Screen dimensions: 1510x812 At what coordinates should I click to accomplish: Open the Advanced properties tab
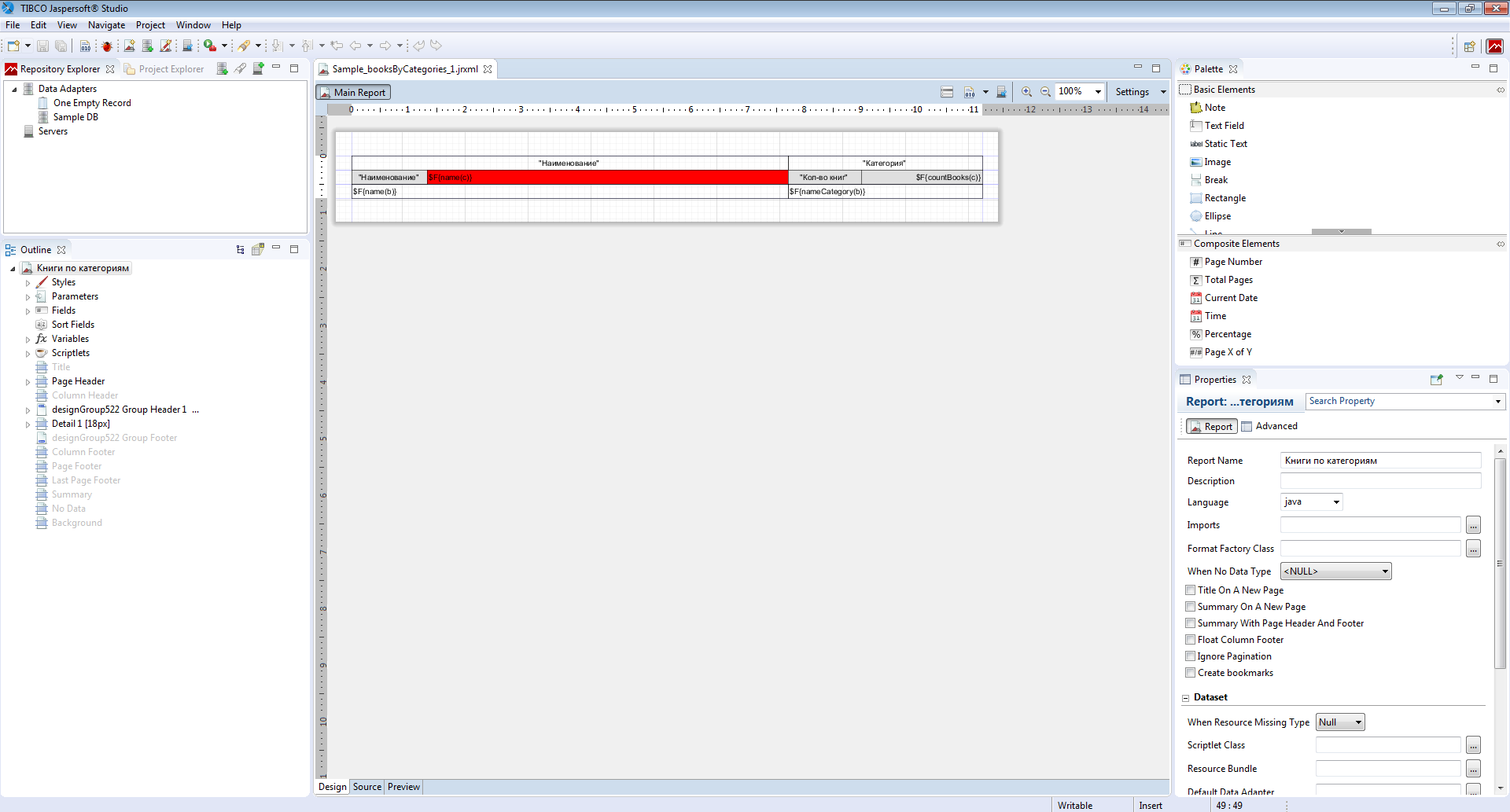pos(1276,426)
